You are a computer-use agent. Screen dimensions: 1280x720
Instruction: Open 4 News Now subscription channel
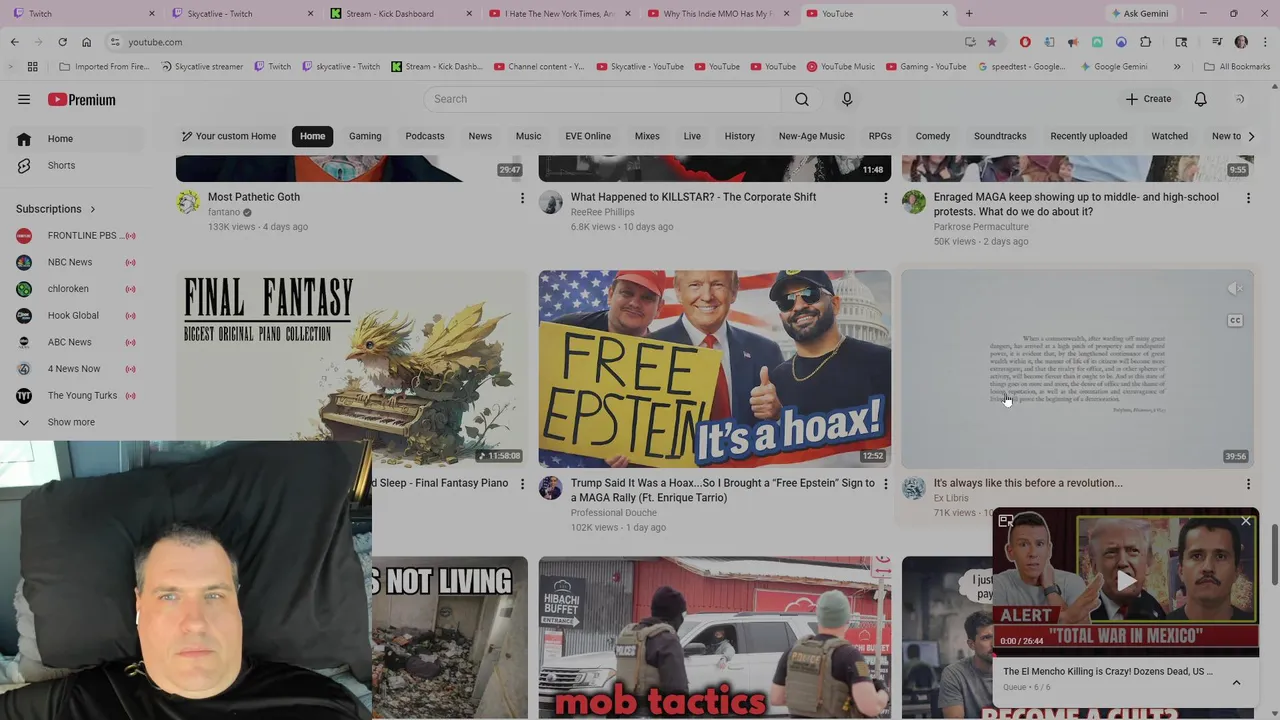pos(77,369)
